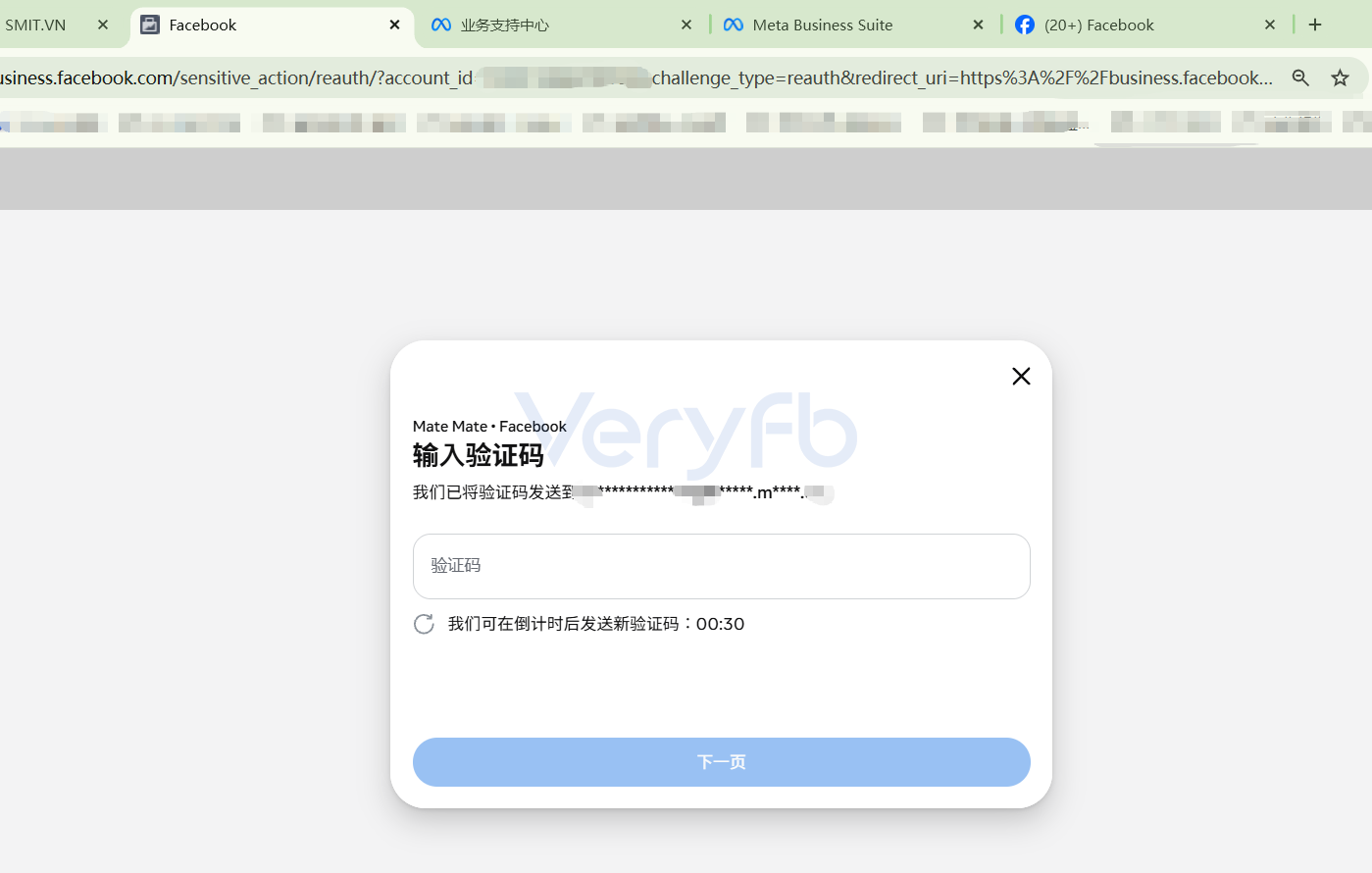This screenshot has width=1372, height=873.
Task: Click the Mate Mate • Facebook label
Action: tap(489, 427)
